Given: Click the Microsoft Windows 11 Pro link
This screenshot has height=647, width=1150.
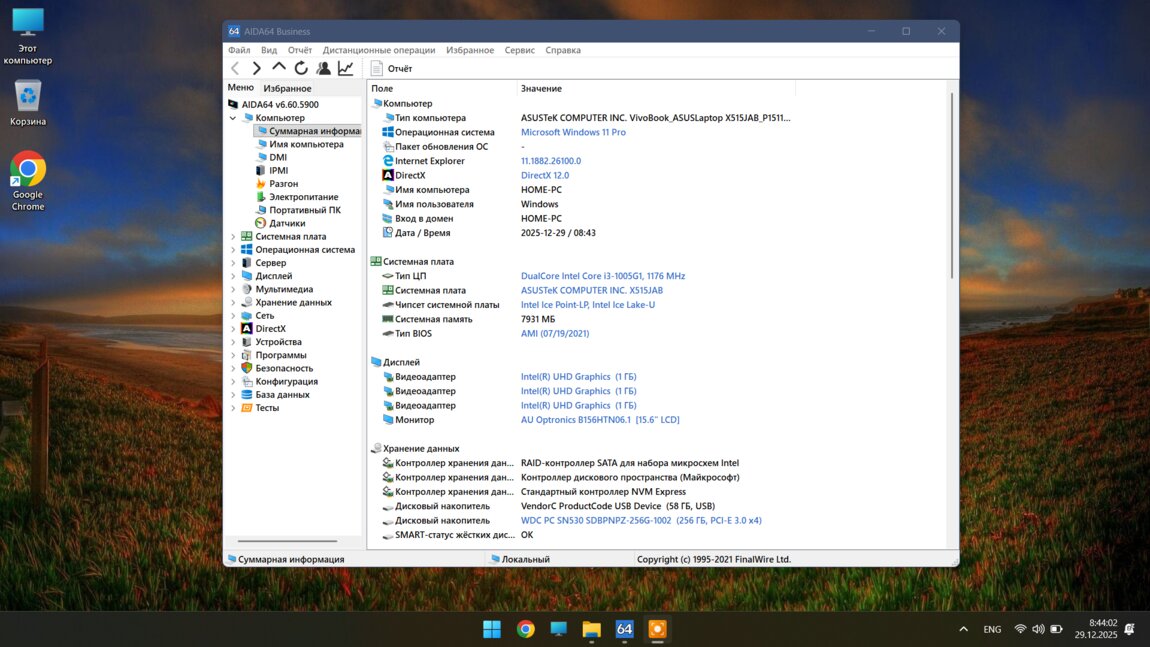Looking at the screenshot, I should (573, 132).
